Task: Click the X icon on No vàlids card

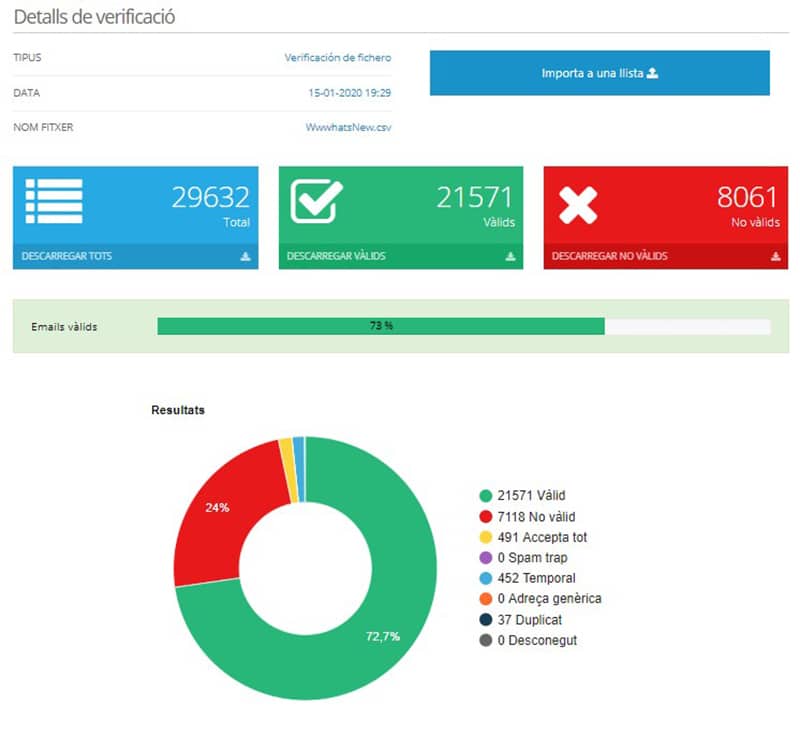Action: click(578, 205)
